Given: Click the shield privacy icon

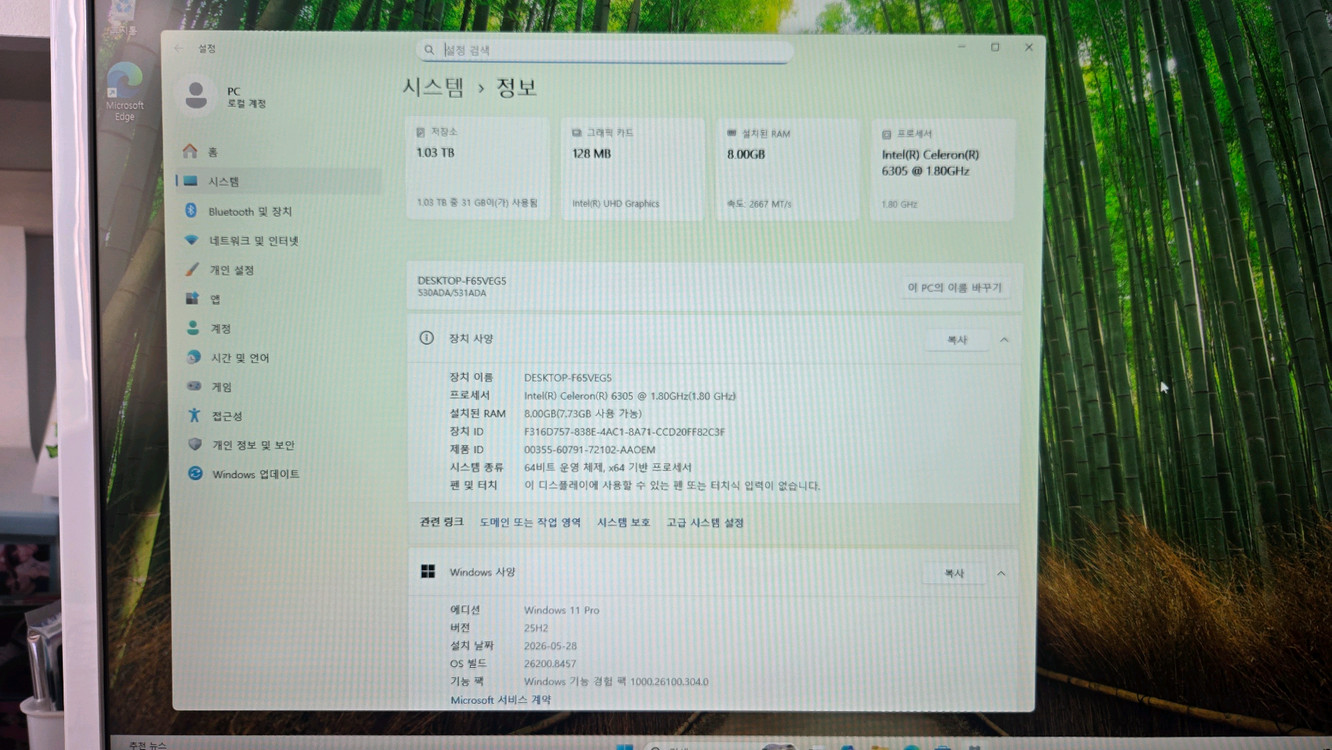Looking at the screenshot, I should coord(194,445).
